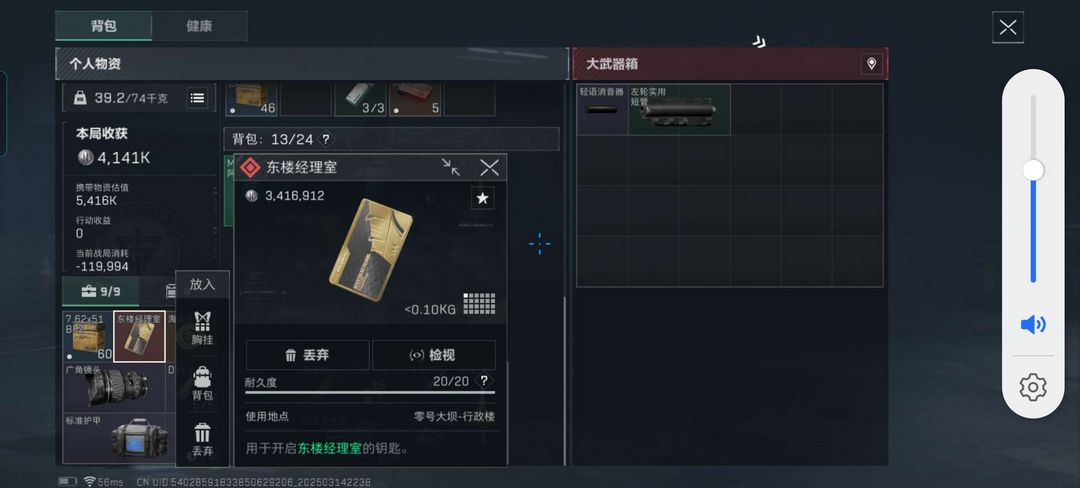1080x488 pixels.
Task: Open the list view icon beside weight
Action: click(x=197, y=98)
